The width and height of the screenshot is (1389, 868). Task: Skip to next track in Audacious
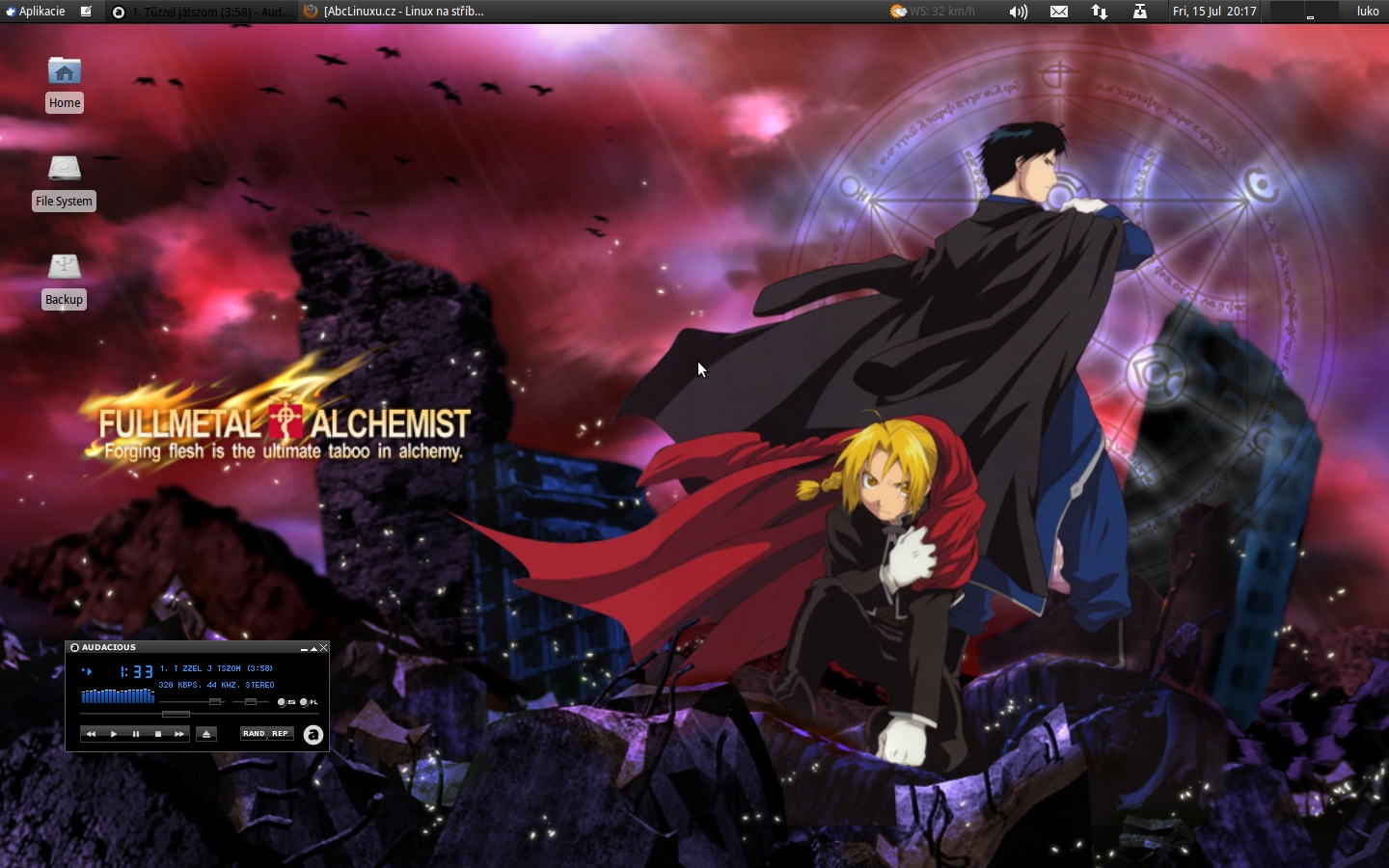[179, 734]
